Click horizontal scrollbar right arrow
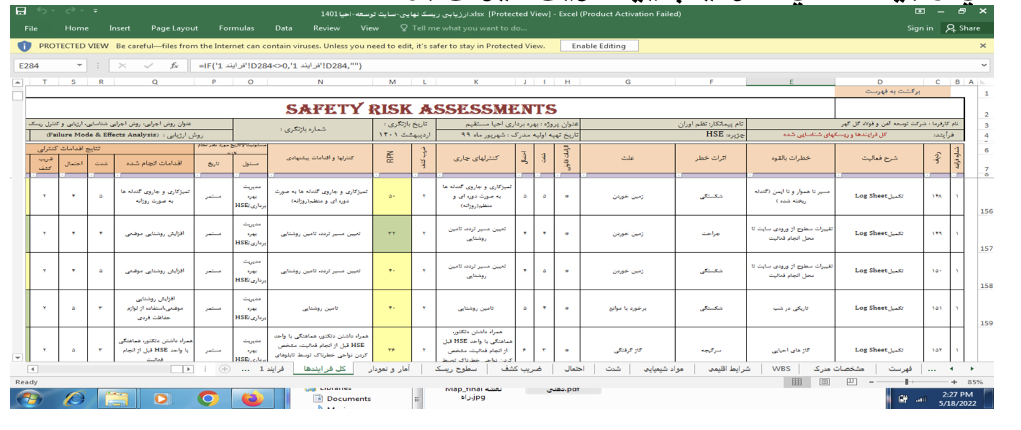The image size is (1021, 430). tap(189, 369)
